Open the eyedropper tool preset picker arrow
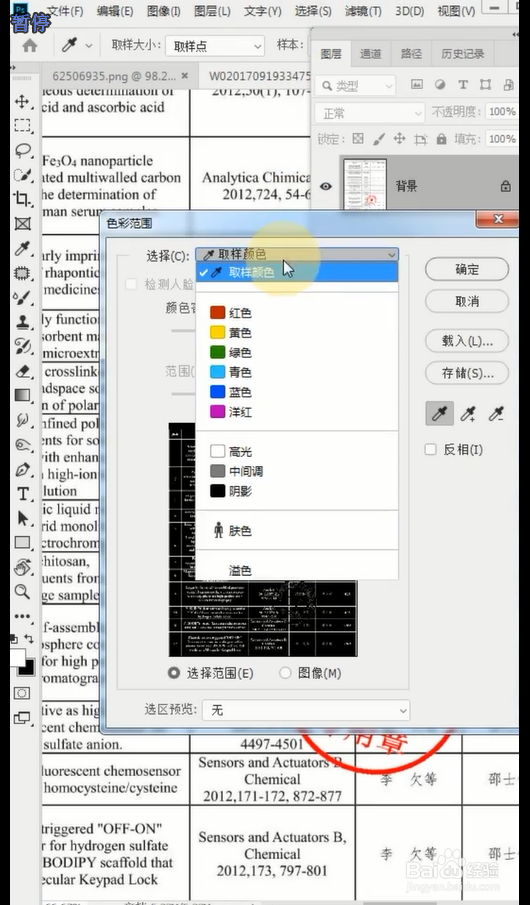 click(89, 45)
